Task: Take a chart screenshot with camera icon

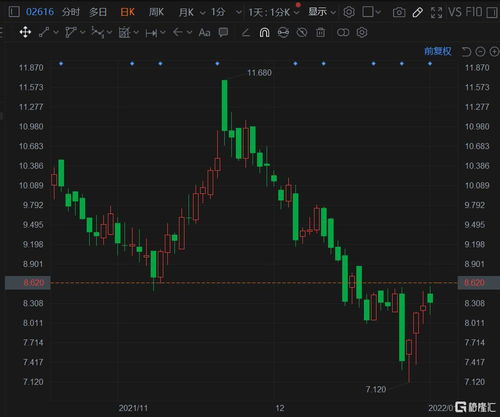Action: pyautogui.click(x=399, y=13)
